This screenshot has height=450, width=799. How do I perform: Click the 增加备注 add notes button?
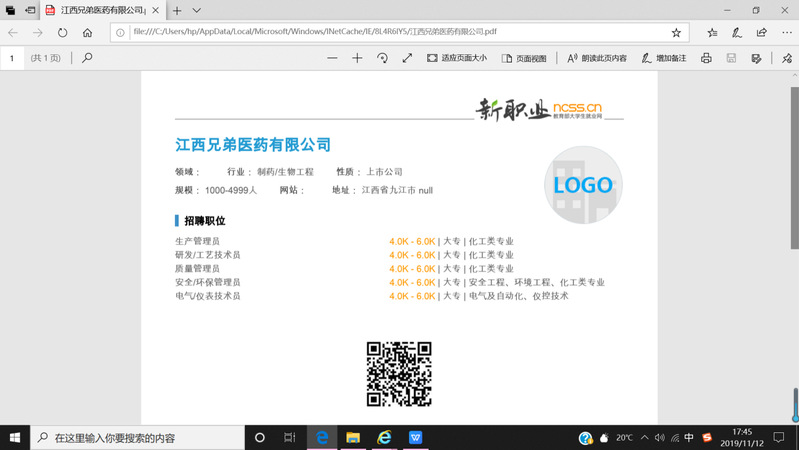click(x=664, y=58)
